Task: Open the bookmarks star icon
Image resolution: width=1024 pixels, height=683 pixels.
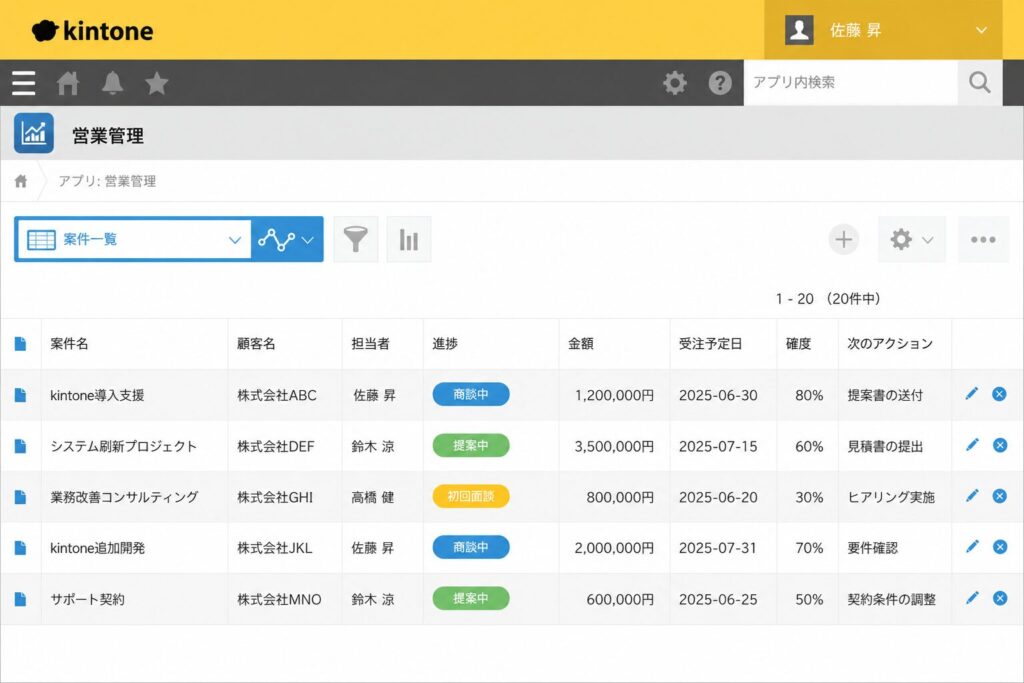Action: [x=157, y=83]
